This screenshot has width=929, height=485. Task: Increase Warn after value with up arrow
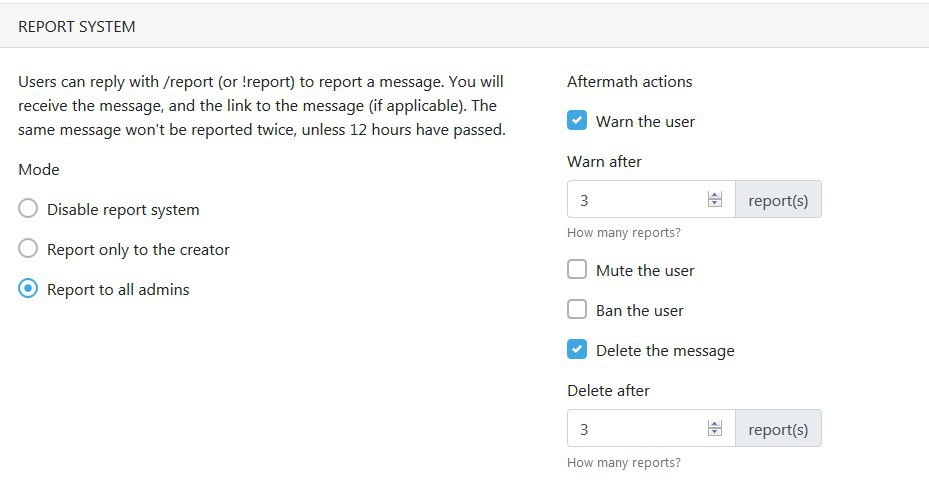point(715,195)
